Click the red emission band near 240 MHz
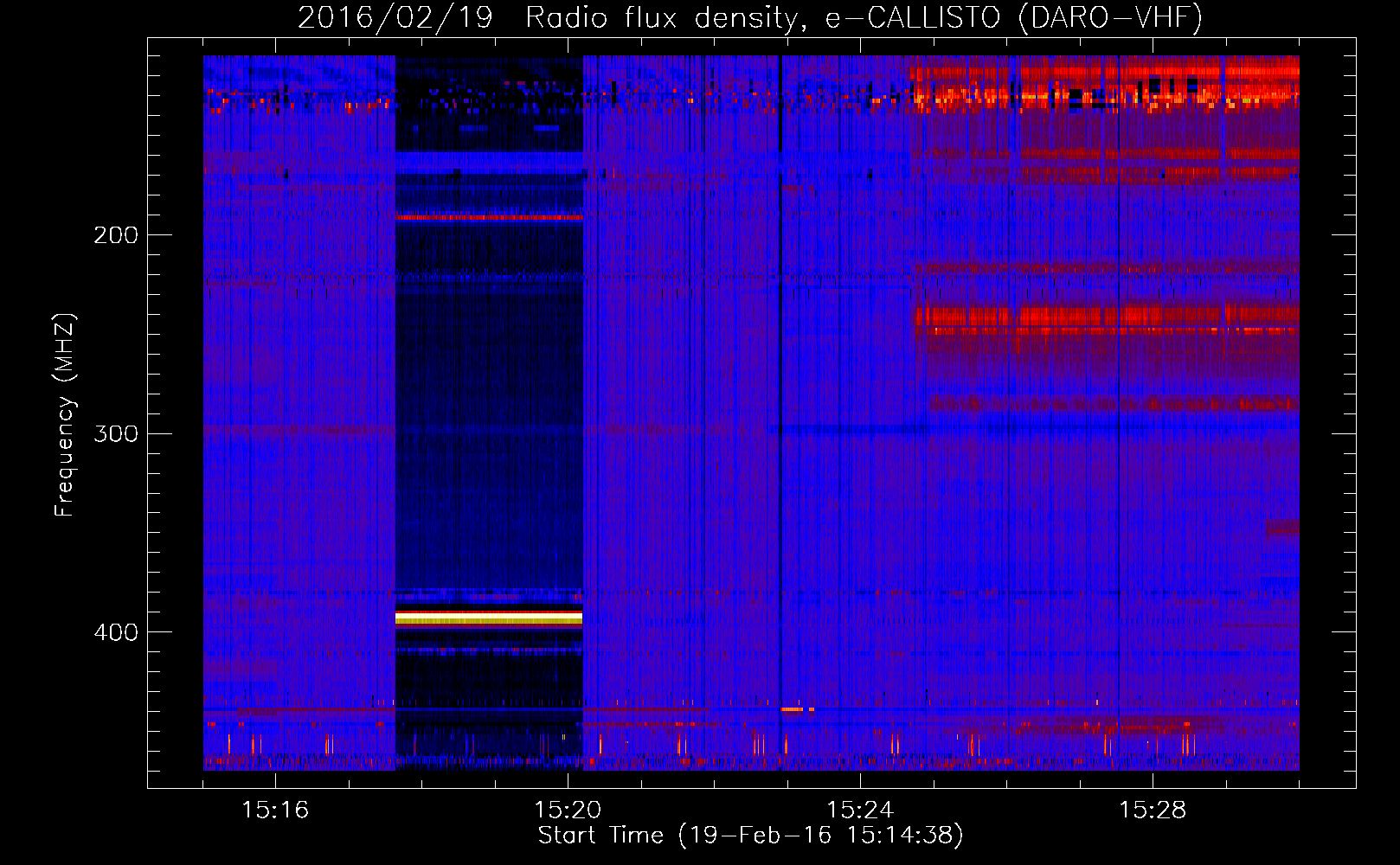Screen dimensions: 1400x865 click(1108, 315)
